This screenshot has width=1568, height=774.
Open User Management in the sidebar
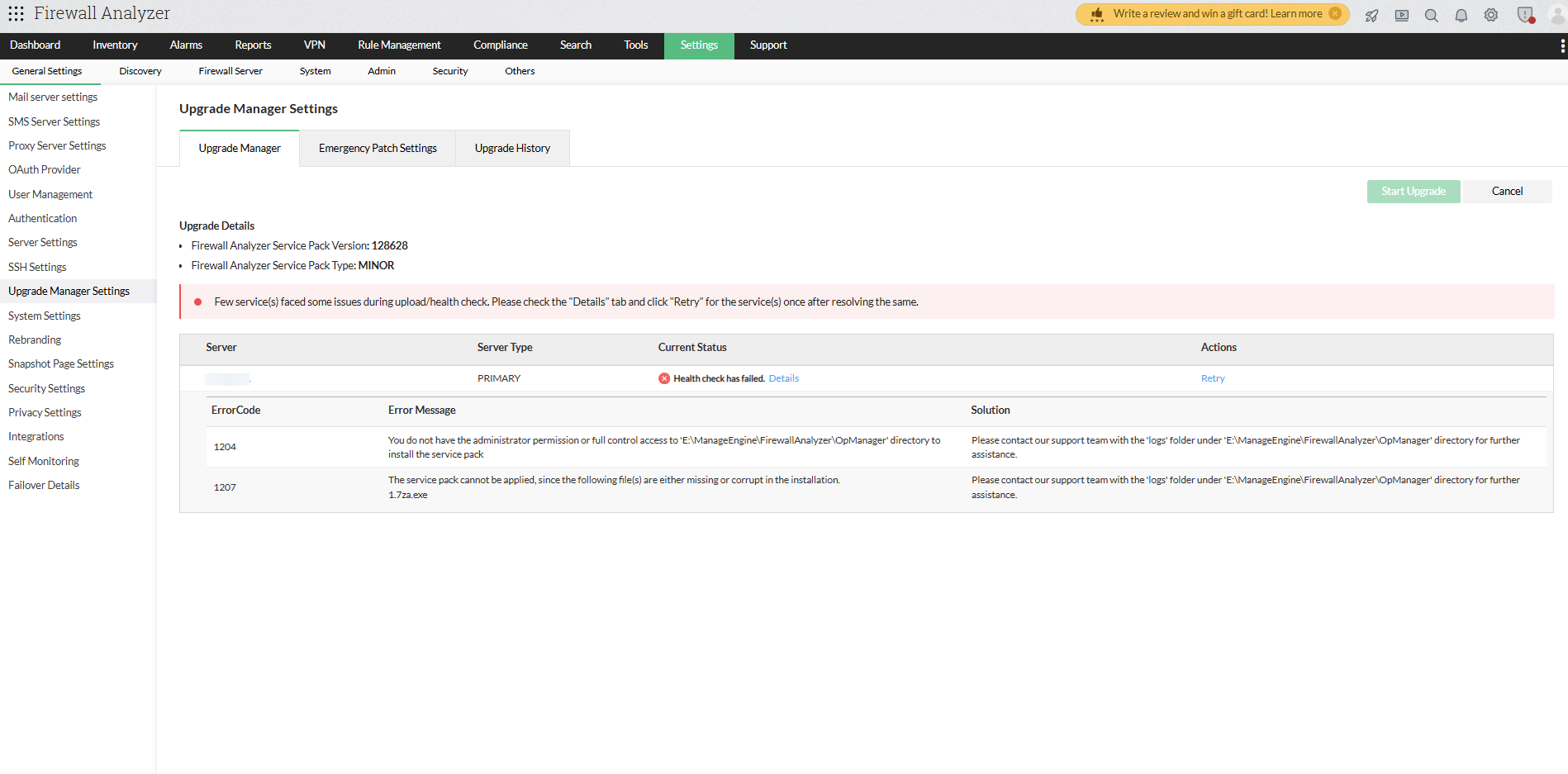point(50,194)
